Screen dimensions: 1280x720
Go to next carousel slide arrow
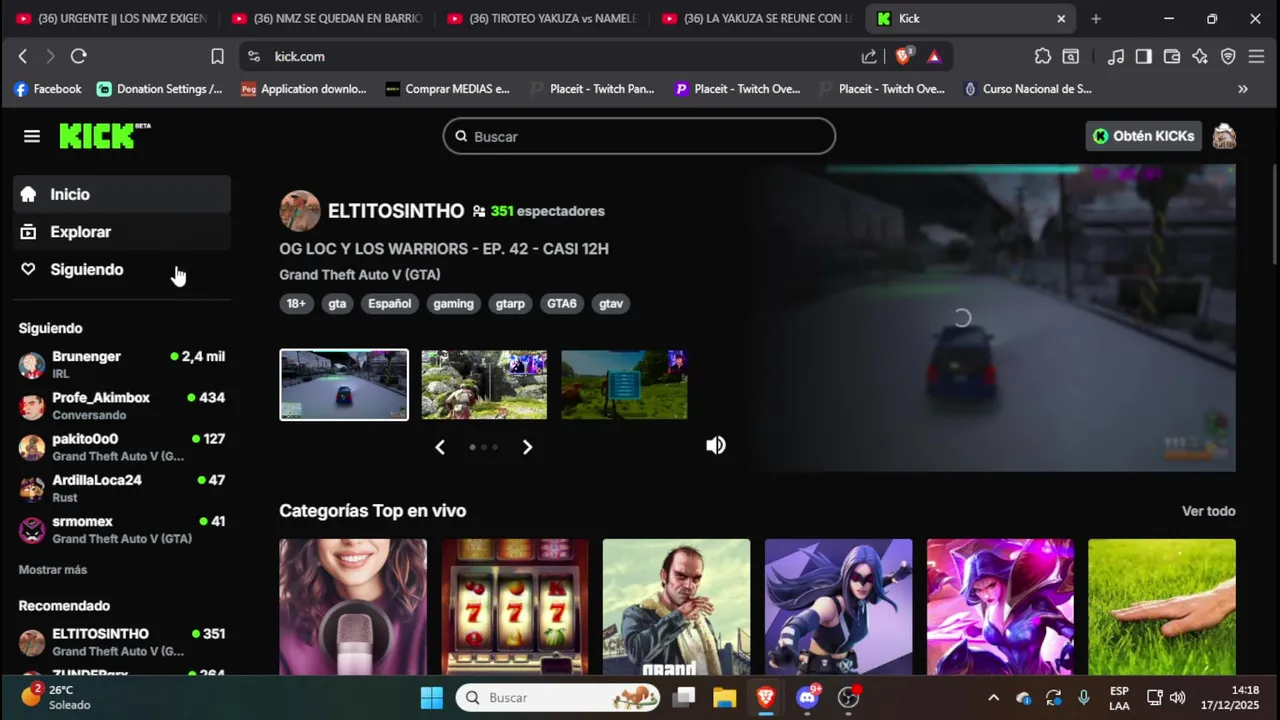click(x=528, y=447)
